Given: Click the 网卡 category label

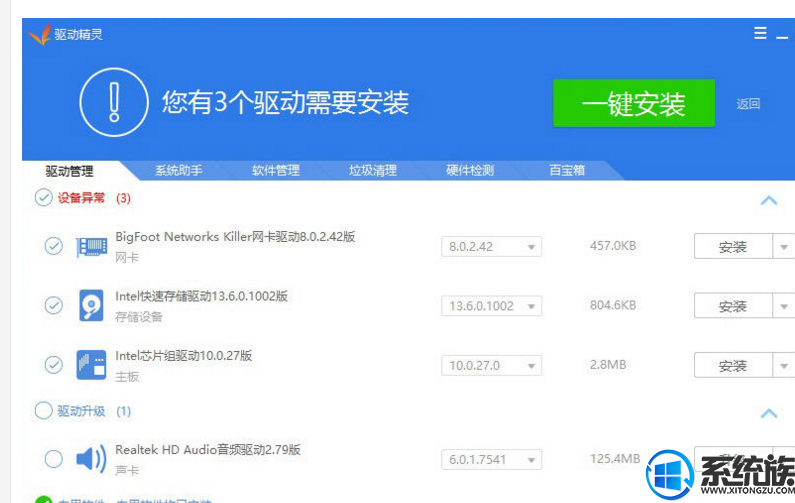Looking at the screenshot, I should tap(127, 258).
